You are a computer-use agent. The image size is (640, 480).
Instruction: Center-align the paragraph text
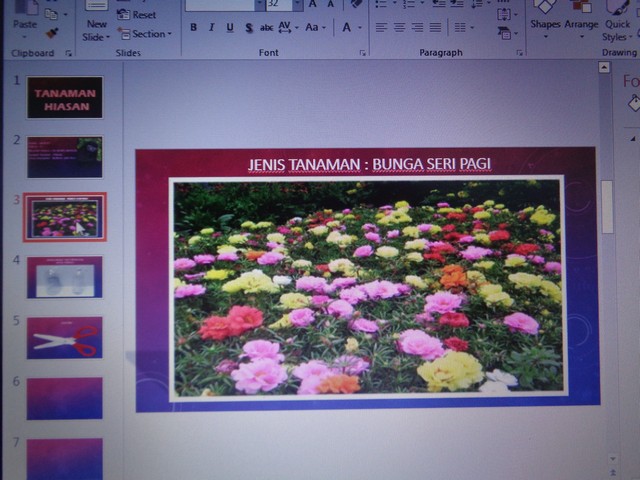(398, 28)
